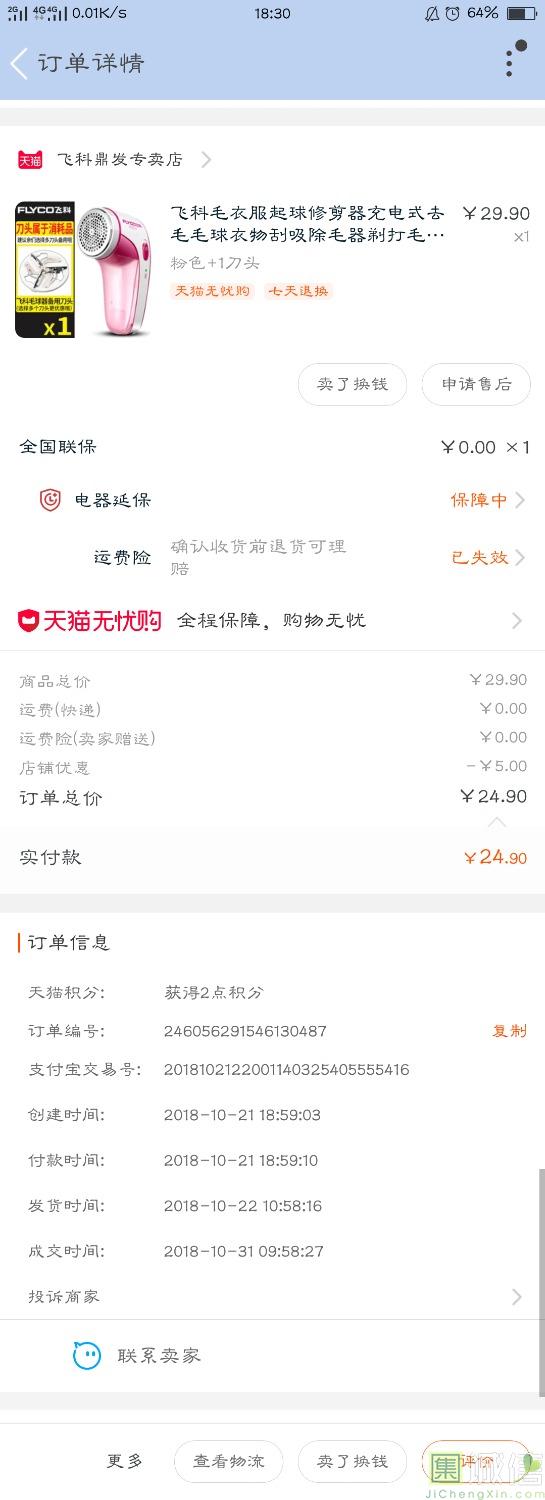Tap the alarm clock icon in the status bar

coord(453,13)
